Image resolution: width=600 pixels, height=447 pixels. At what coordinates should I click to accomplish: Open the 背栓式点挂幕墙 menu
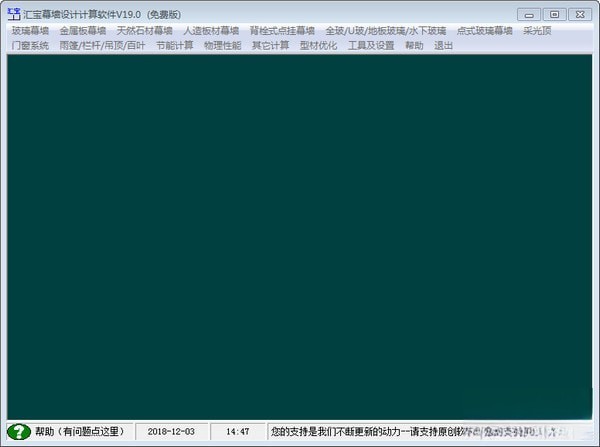pyautogui.click(x=282, y=31)
